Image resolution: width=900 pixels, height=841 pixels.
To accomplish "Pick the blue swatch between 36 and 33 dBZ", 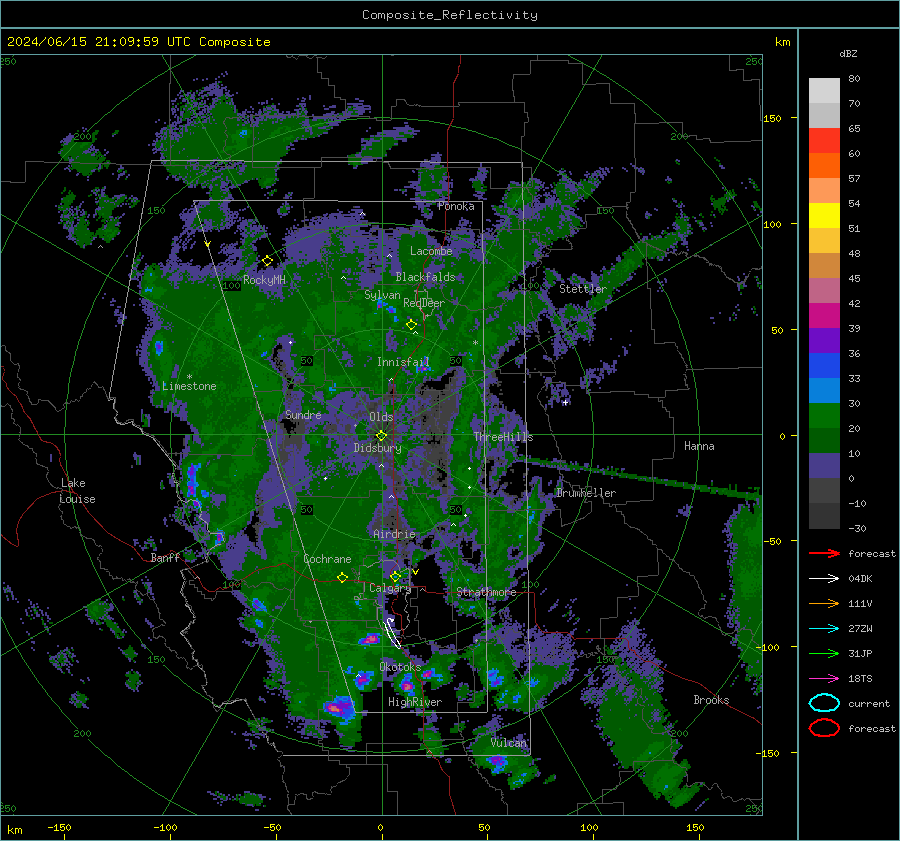I will coord(824,365).
